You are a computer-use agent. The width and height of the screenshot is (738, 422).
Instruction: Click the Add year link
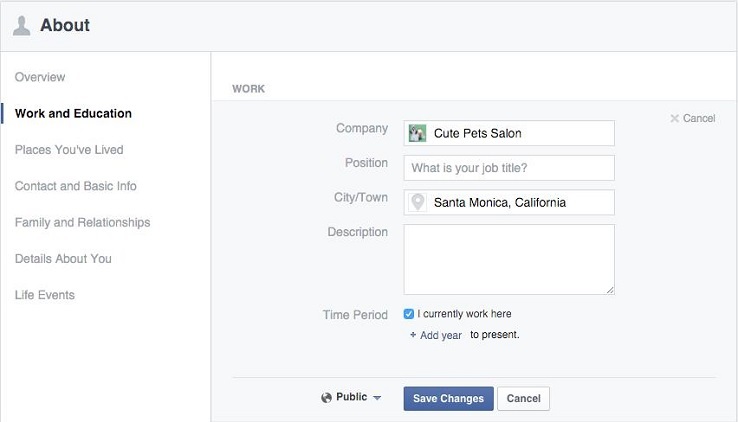(440, 335)
